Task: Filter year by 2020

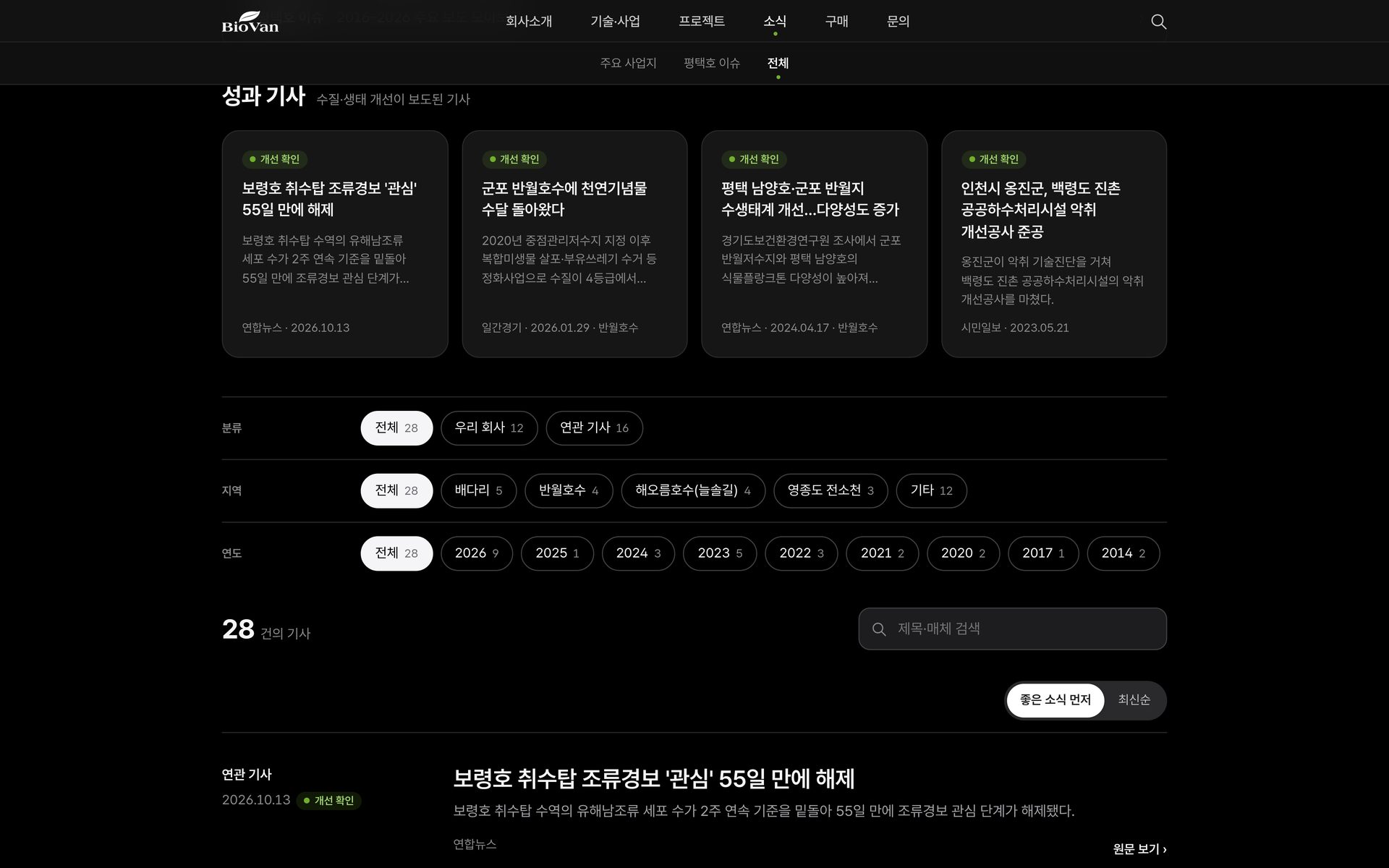Action: coord(964,553)
